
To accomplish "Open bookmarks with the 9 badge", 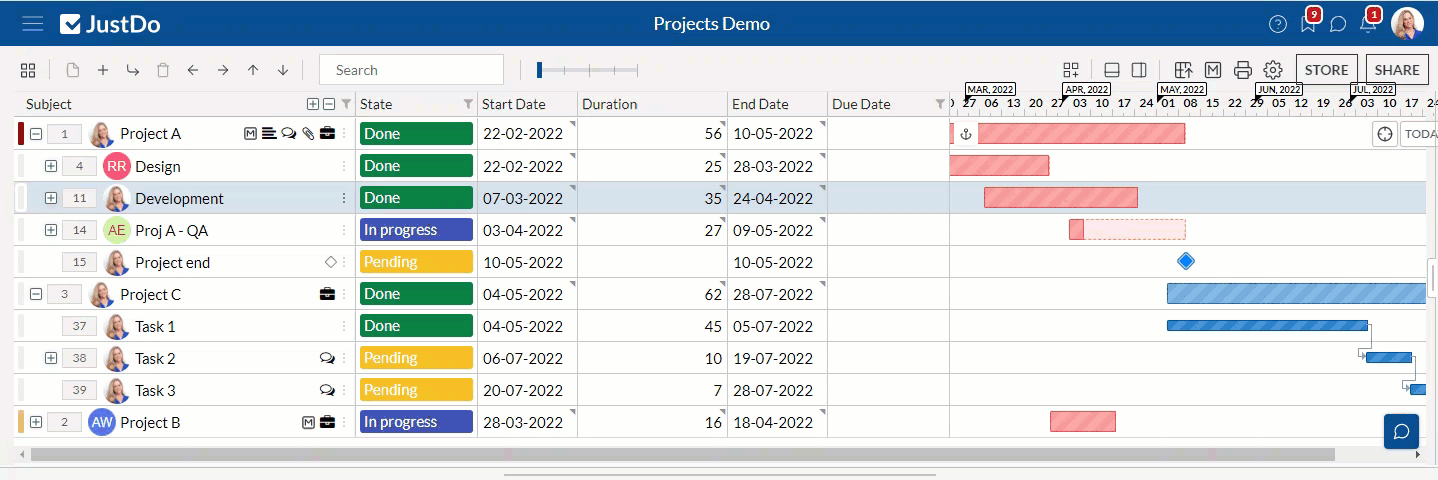I will (1308, 23).
